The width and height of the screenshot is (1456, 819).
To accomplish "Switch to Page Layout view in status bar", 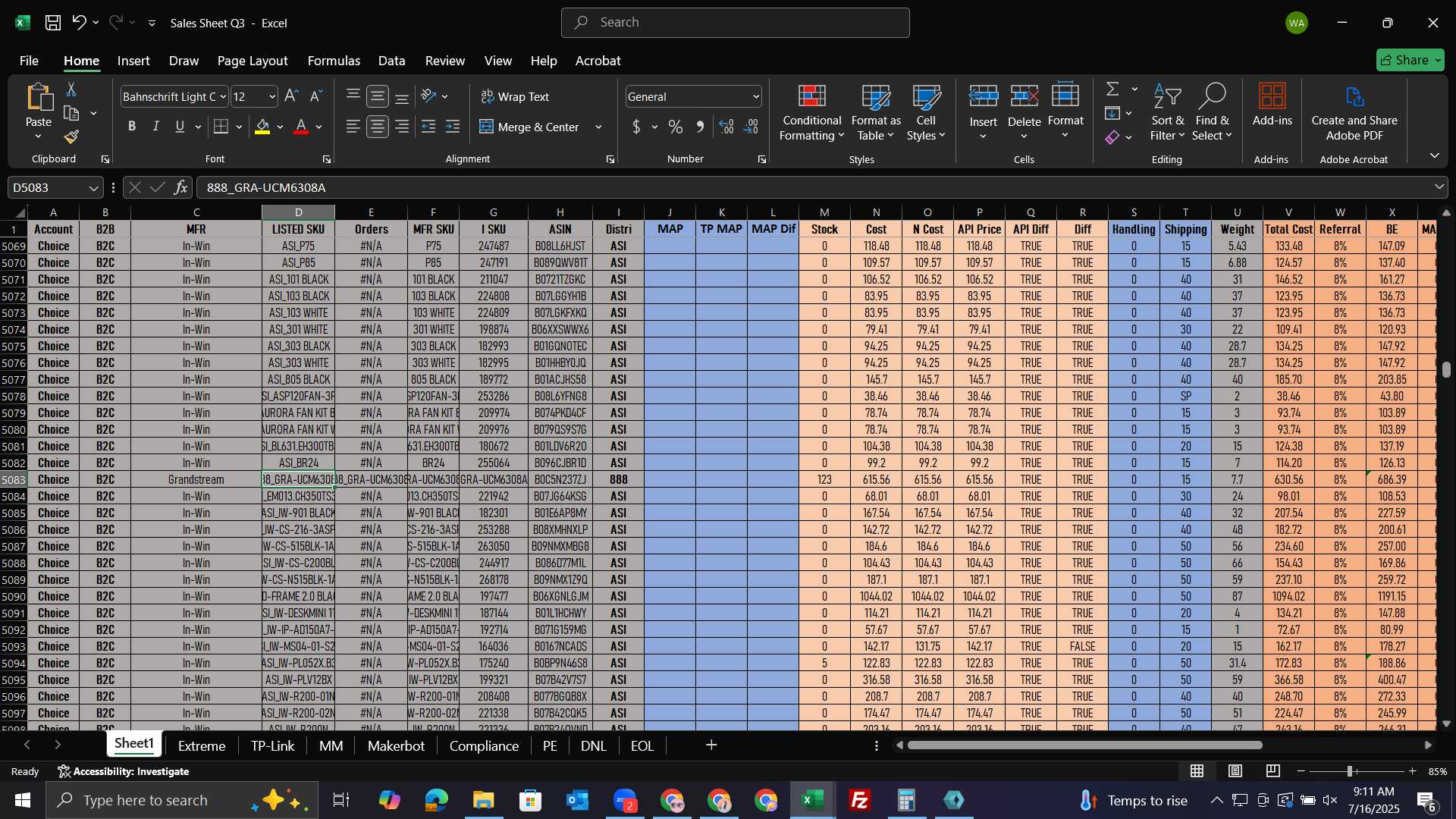I will (1235, 771).
